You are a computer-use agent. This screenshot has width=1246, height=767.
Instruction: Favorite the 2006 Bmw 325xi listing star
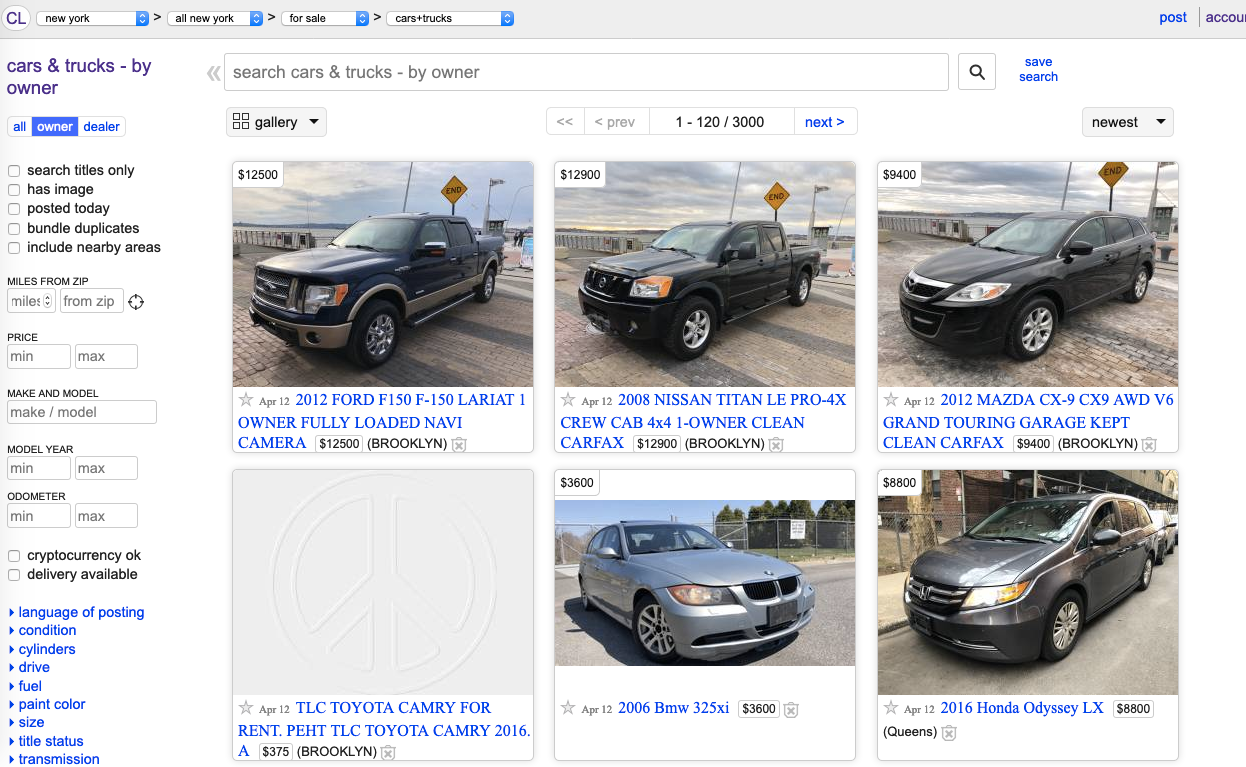point(568,707)
